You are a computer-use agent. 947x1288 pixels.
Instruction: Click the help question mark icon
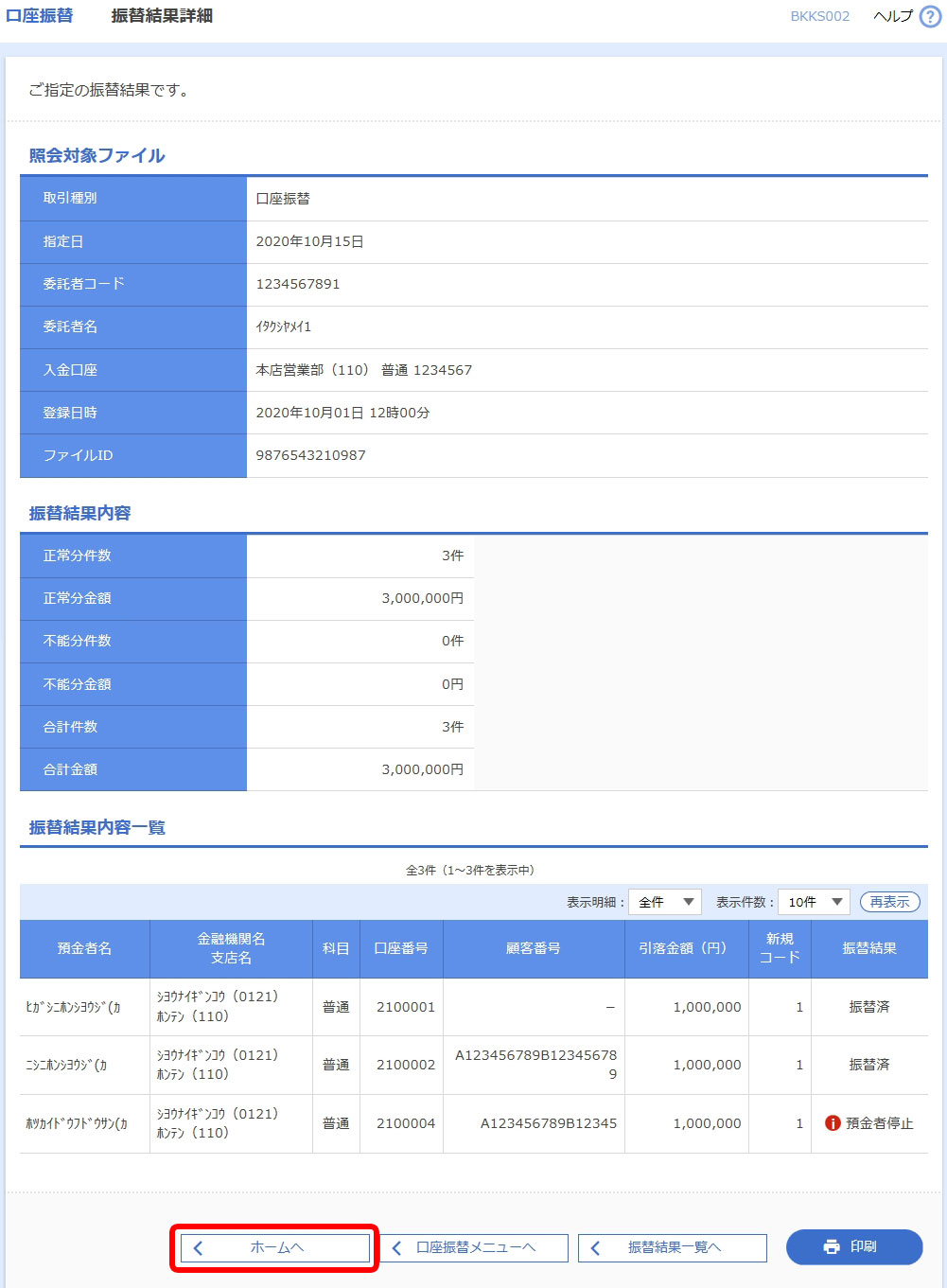pyautogui.click(x=931, y=16)
